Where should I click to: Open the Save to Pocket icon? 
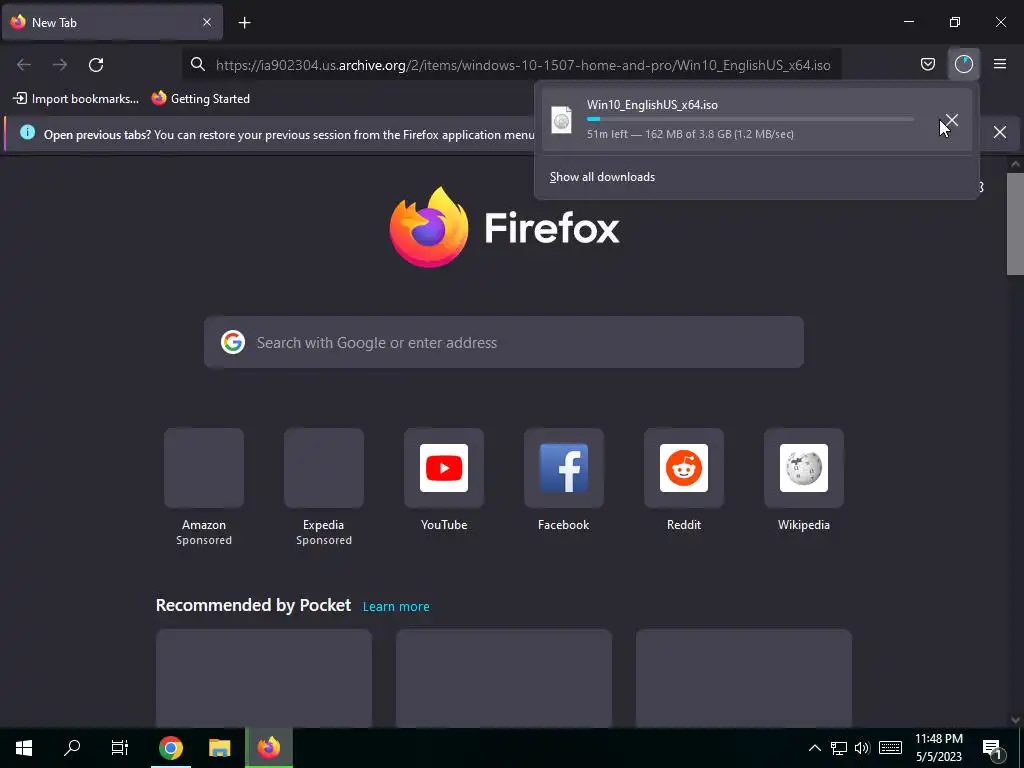pos(927,64)
